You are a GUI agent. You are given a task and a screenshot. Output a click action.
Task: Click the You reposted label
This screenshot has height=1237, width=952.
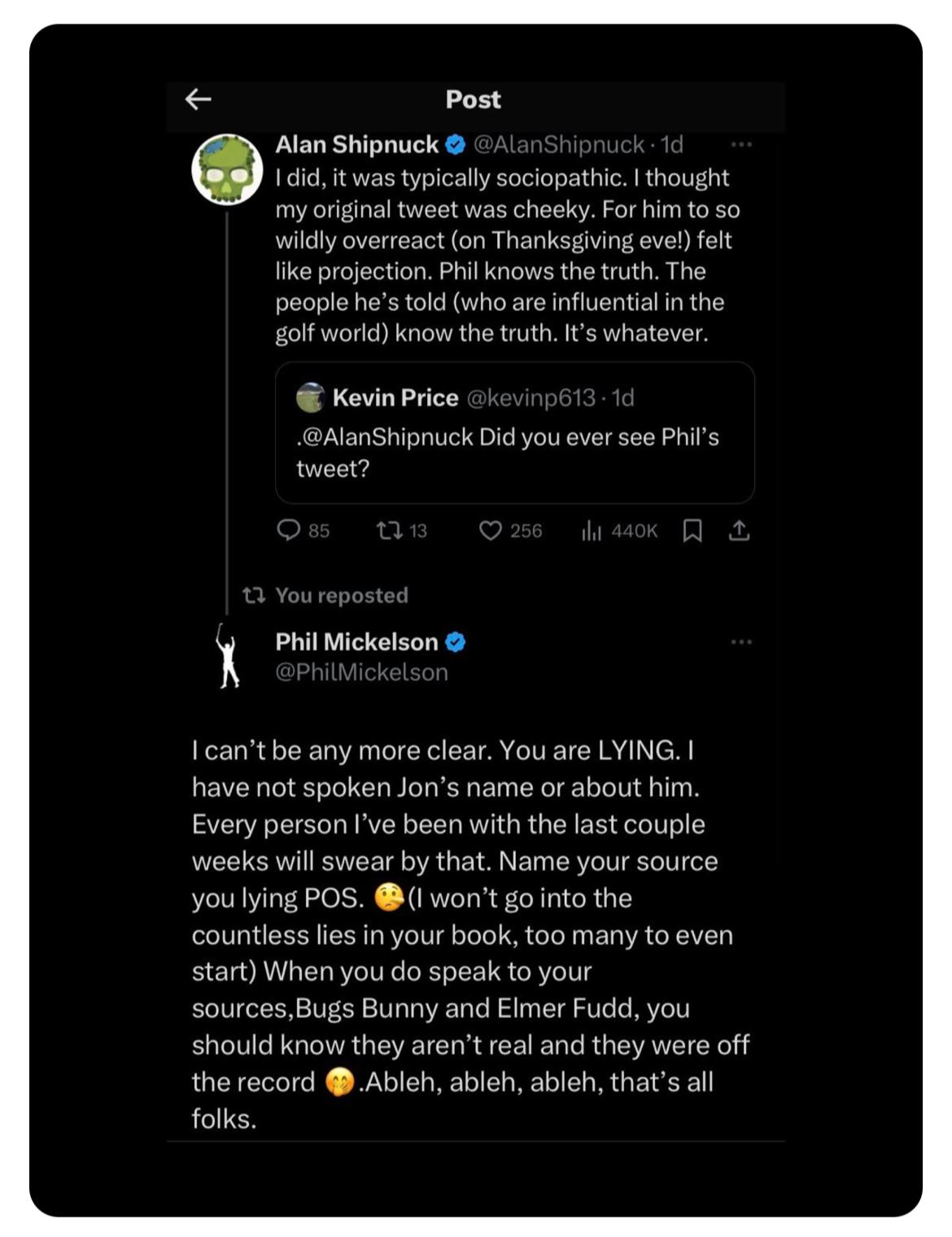(342, 595)
